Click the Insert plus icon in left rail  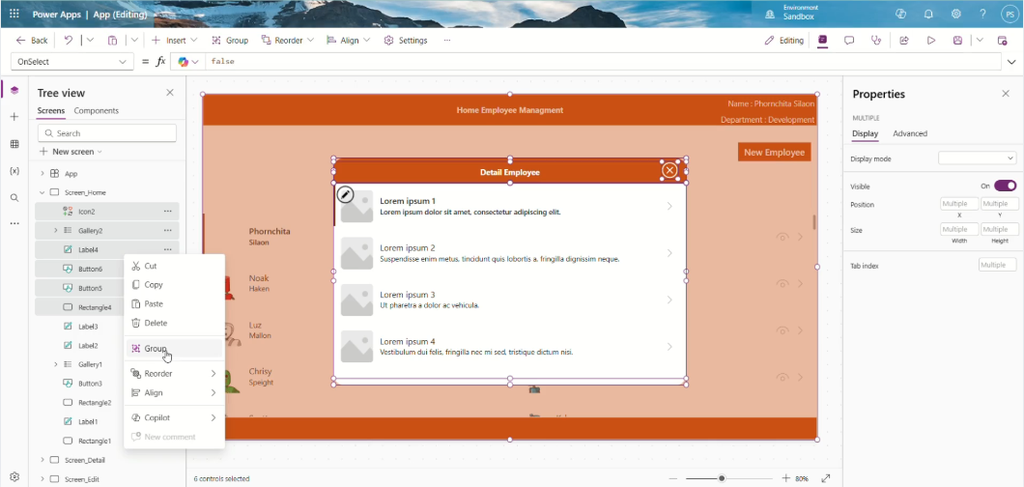pyautogui.click(x=14, y=117)
